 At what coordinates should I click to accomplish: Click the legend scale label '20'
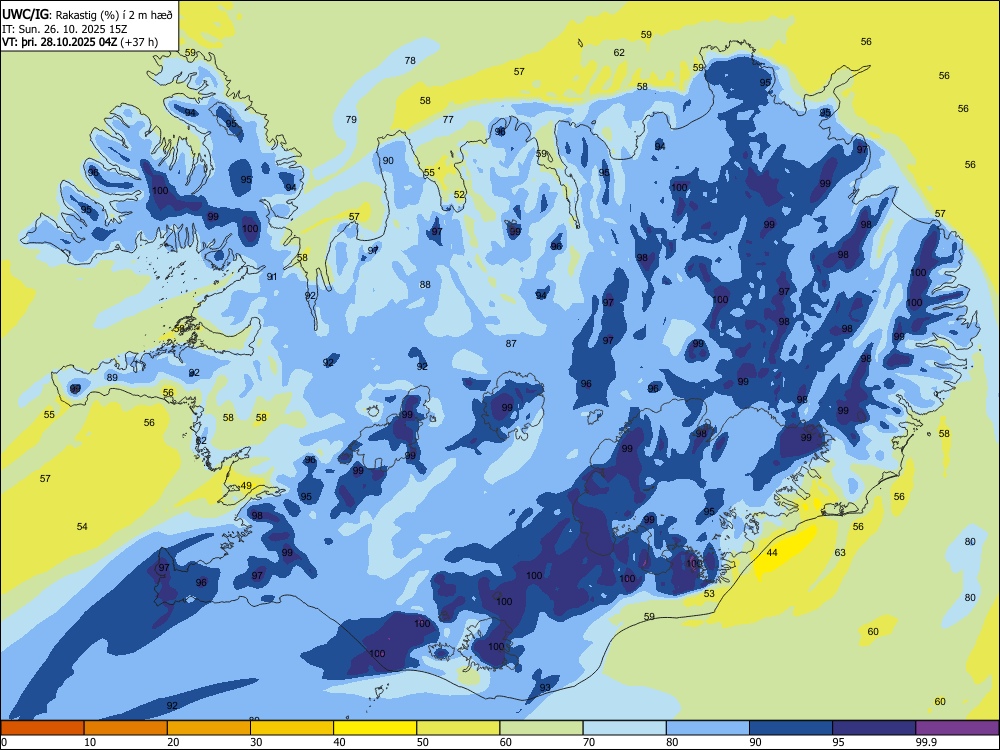(173, 742)
